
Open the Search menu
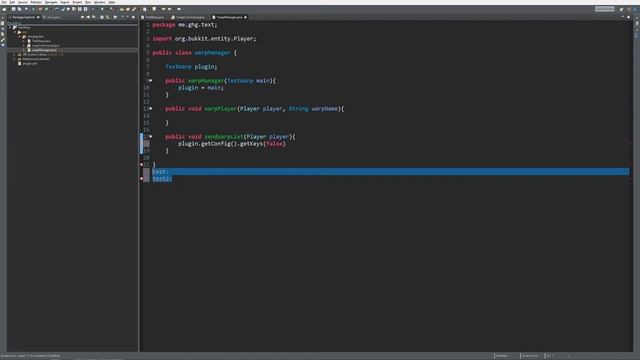(65, 2)
